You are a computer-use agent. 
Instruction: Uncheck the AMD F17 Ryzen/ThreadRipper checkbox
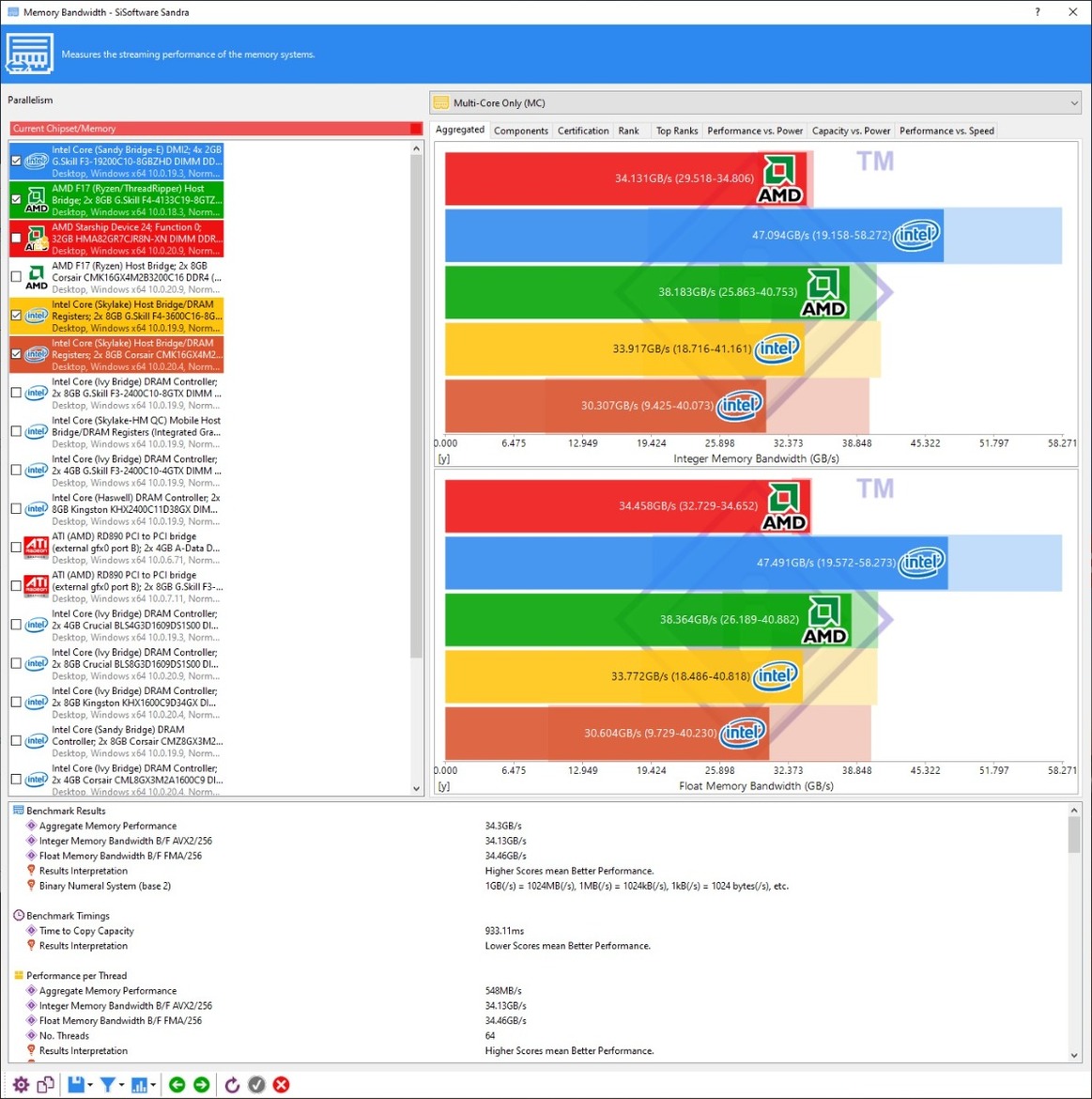16,199
